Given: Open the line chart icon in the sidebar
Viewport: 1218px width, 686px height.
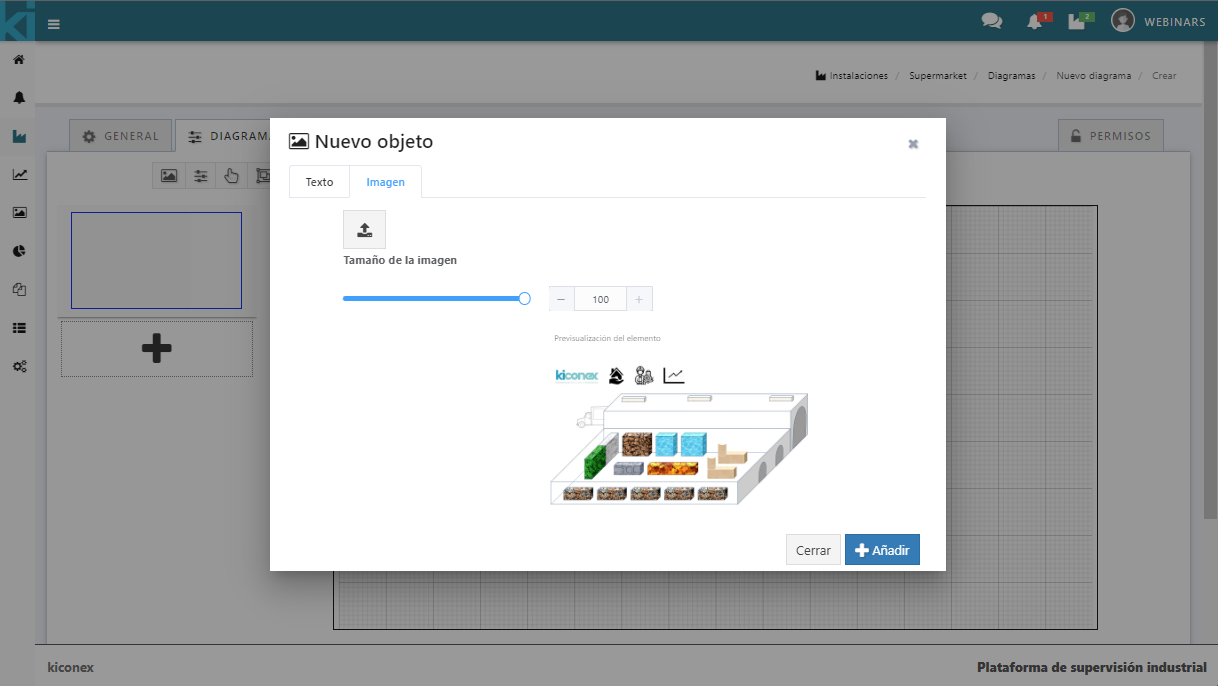Looking at the screenshot, I should tap(19, 175).
